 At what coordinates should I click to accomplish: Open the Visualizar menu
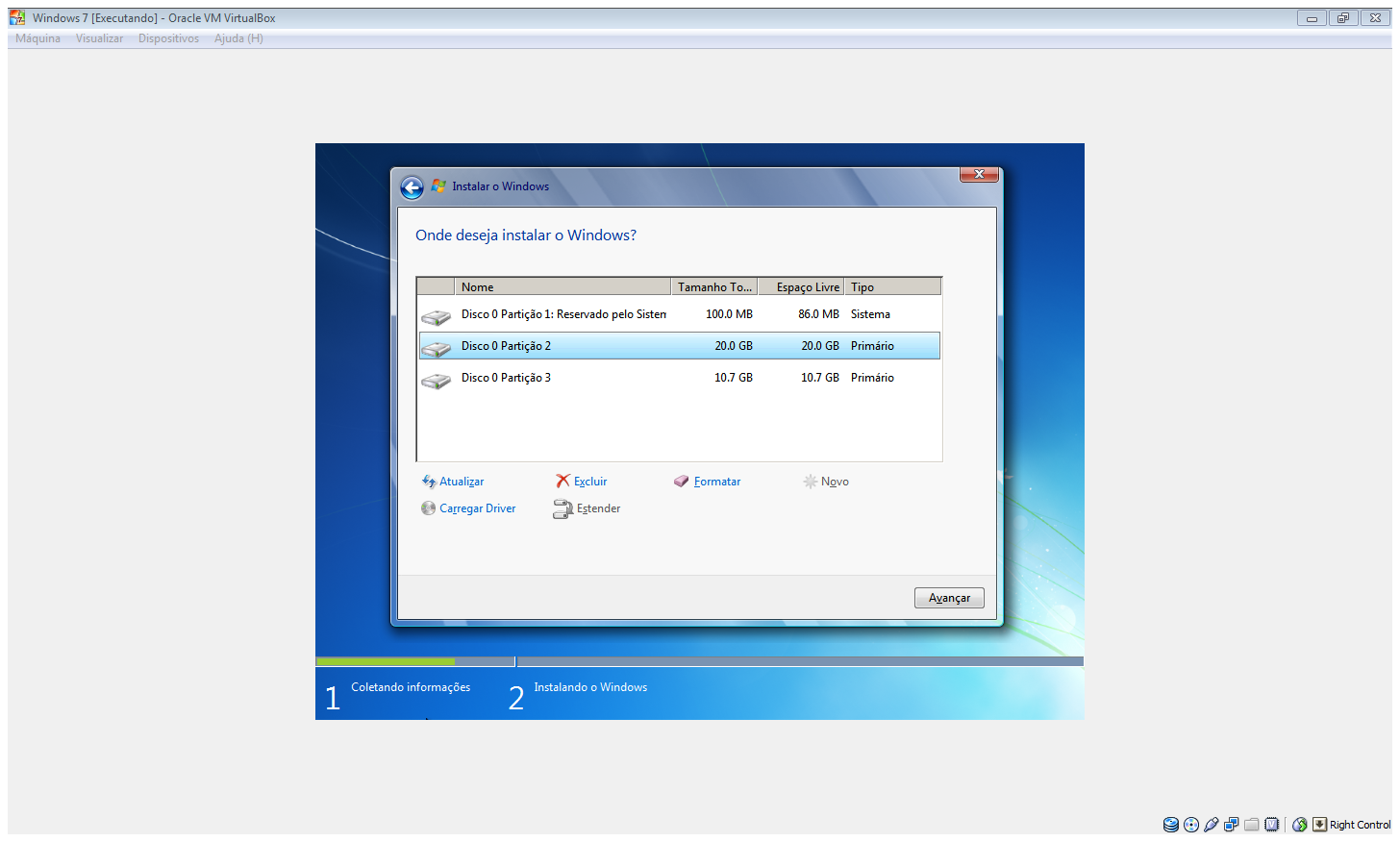tap(99, 38)
